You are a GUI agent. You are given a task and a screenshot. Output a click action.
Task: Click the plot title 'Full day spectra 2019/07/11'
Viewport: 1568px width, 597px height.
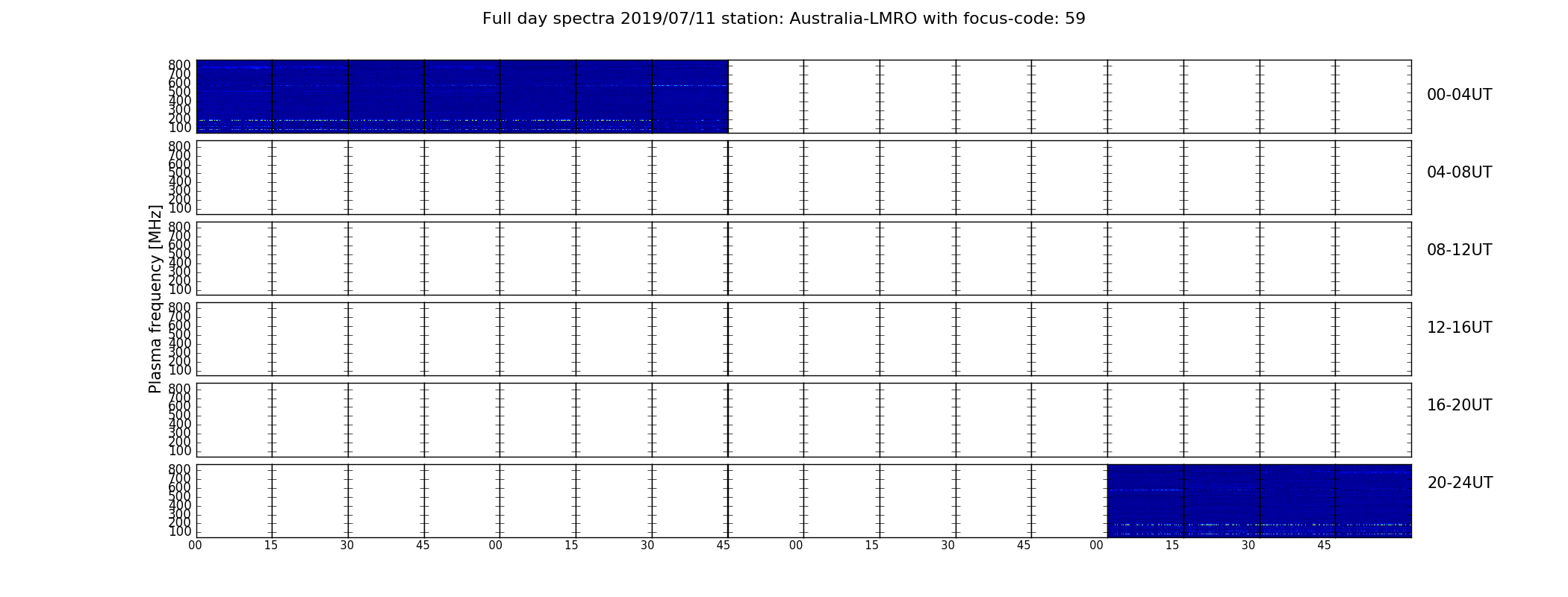[x=783, y=19]
